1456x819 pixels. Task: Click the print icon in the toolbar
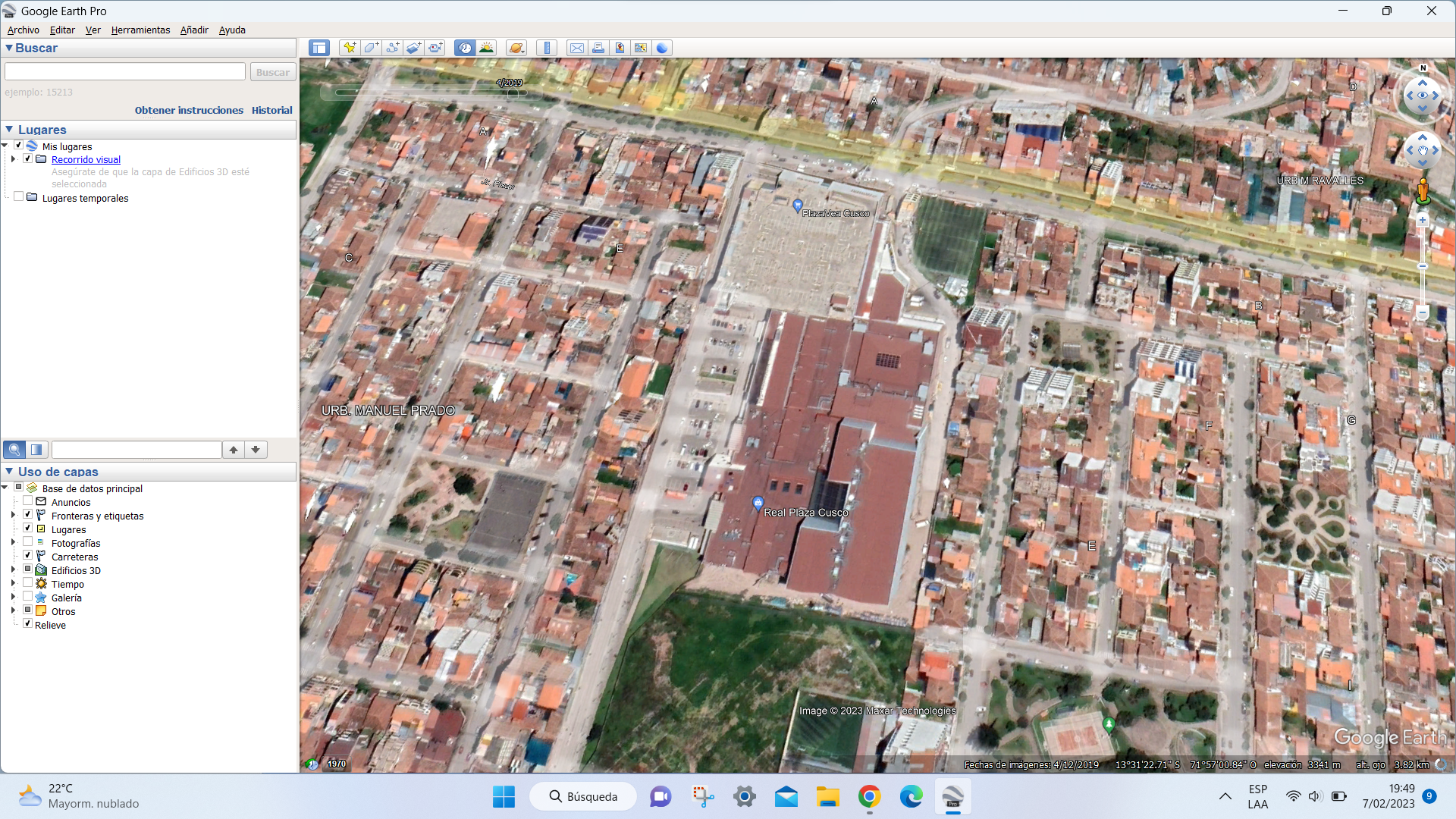pyautogui.click(x=598, y=48)
